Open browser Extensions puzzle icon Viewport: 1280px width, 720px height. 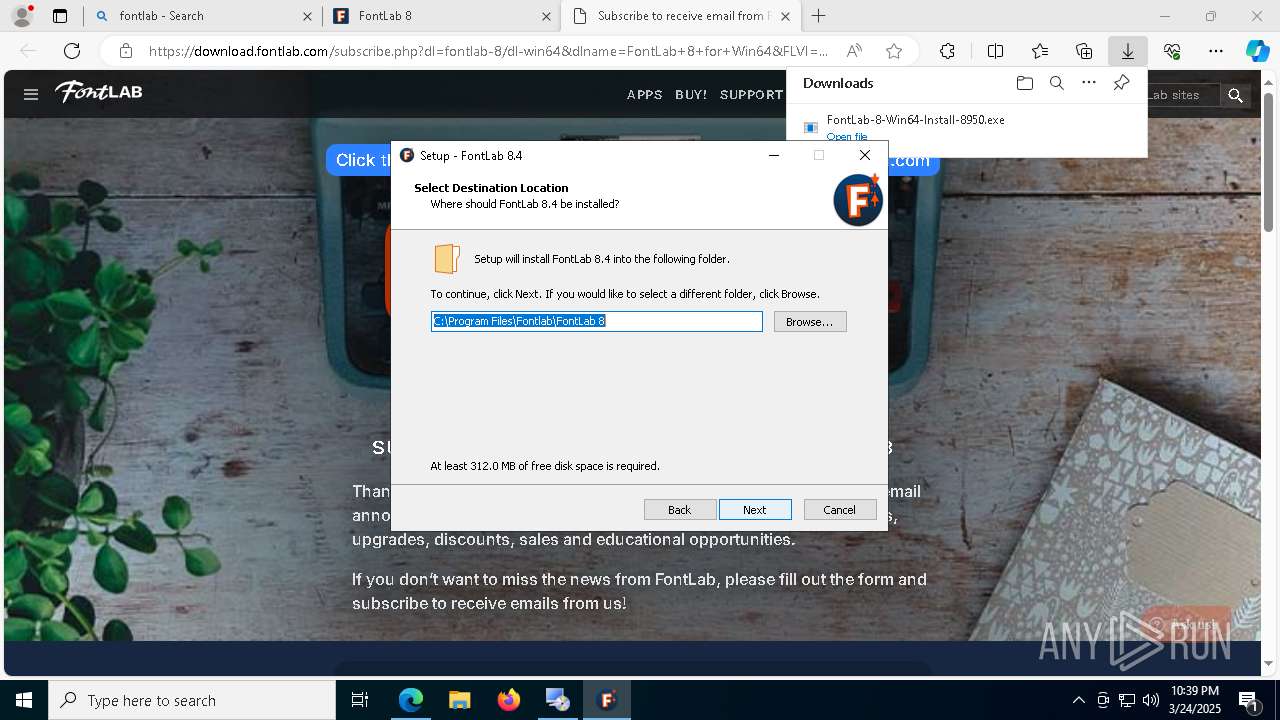pos(947,51)
